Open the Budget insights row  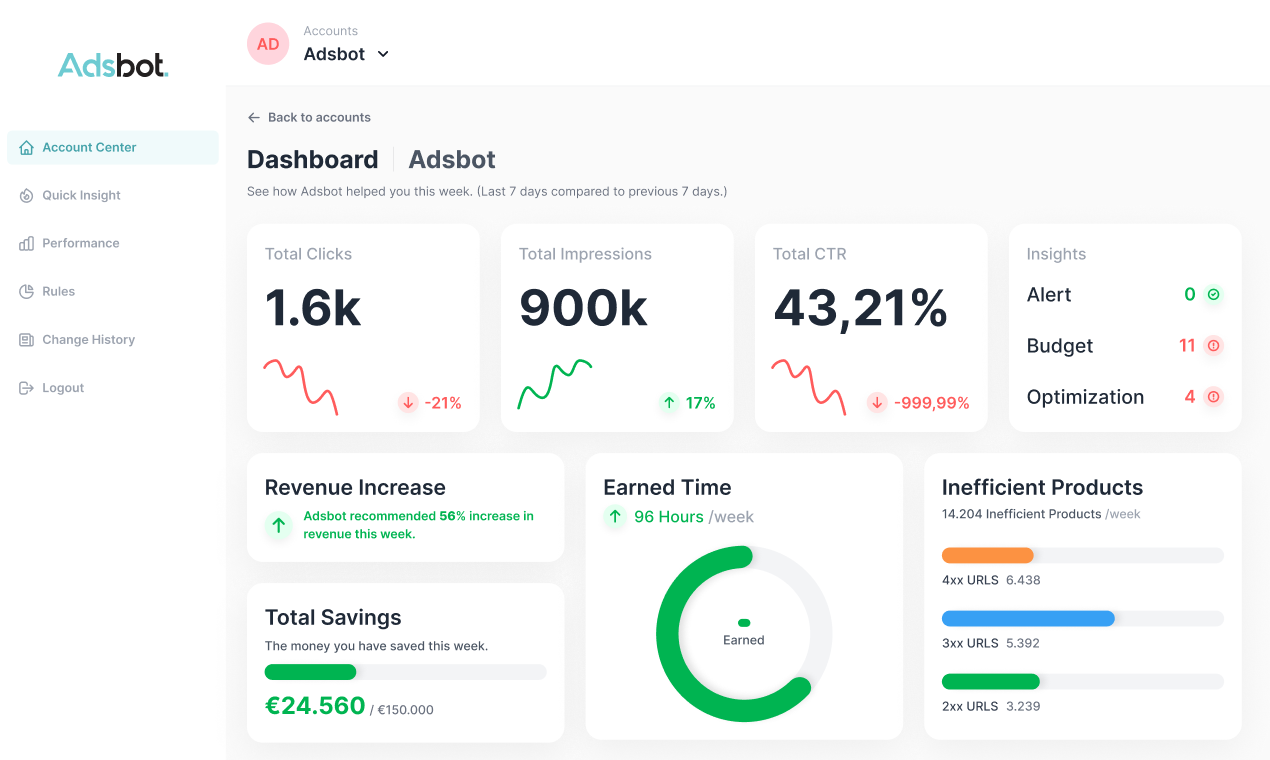[1125, 346]
